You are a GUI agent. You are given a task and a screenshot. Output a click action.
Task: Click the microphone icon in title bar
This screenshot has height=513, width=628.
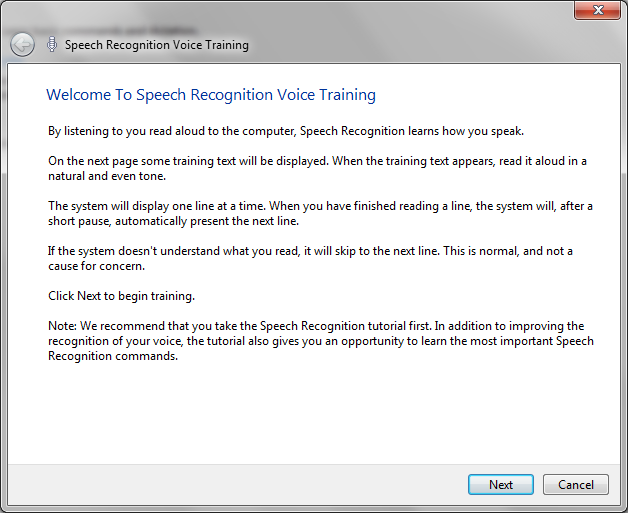click(52, 44)
